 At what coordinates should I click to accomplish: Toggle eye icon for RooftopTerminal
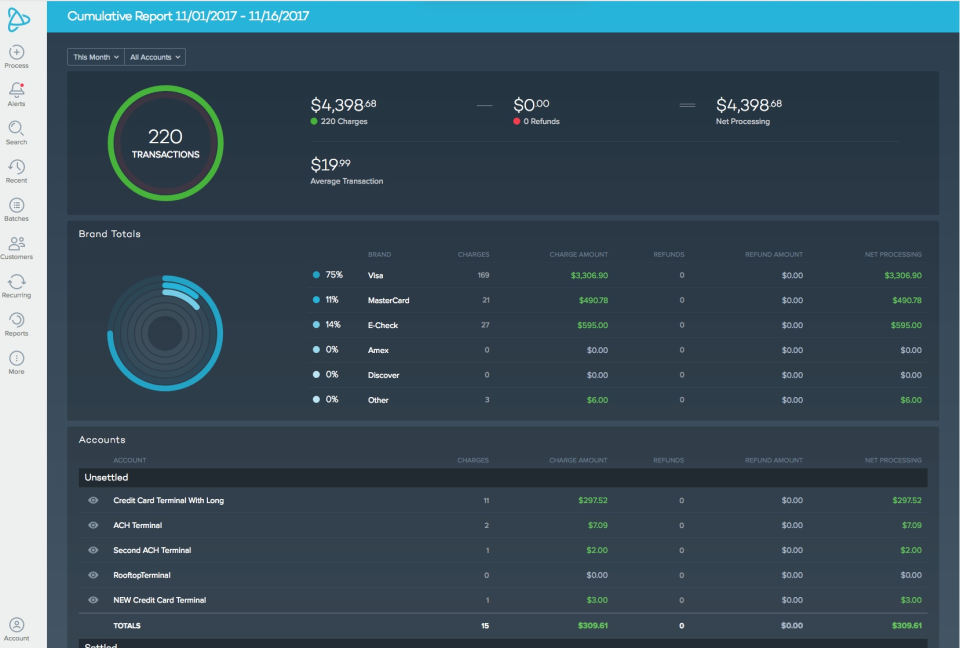[x=93, y=575]
